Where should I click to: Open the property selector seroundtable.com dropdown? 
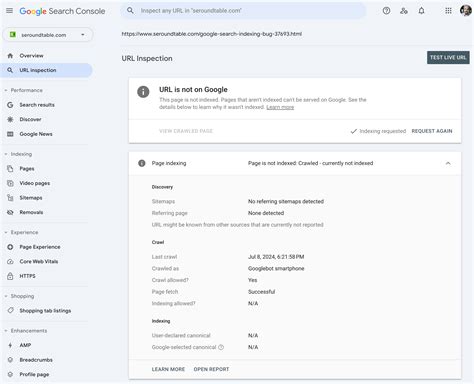tap(48, 35)
